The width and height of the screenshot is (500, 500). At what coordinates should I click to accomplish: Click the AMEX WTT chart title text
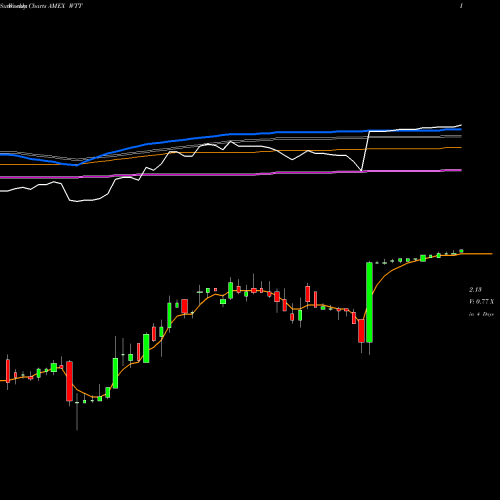point(41,6)
